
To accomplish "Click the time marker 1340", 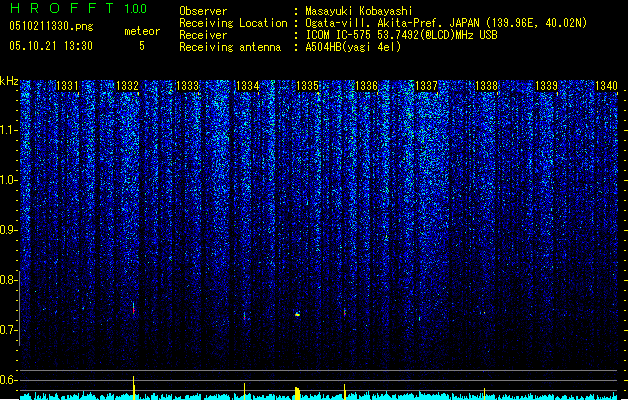I will [x=606, y=86].
